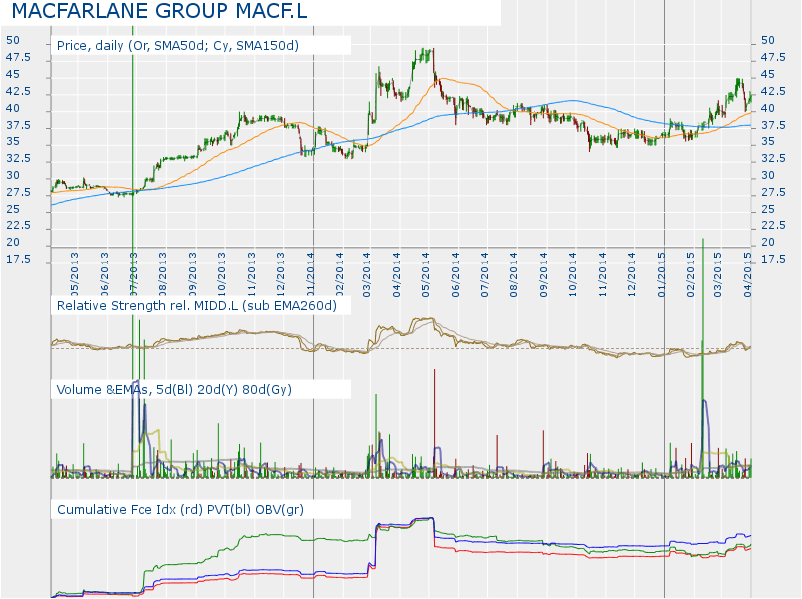Click the 02/2015 date label
Image resolution: width=802 pixels, height=599 pixels.
(691, 275)
